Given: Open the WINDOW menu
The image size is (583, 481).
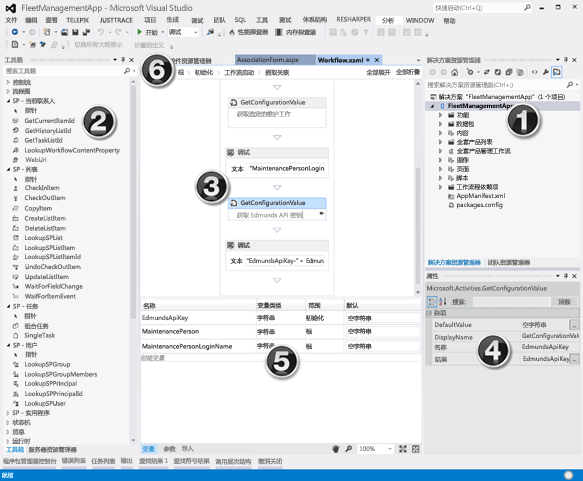Looking at the screenshot, I should tap(420, 20).
